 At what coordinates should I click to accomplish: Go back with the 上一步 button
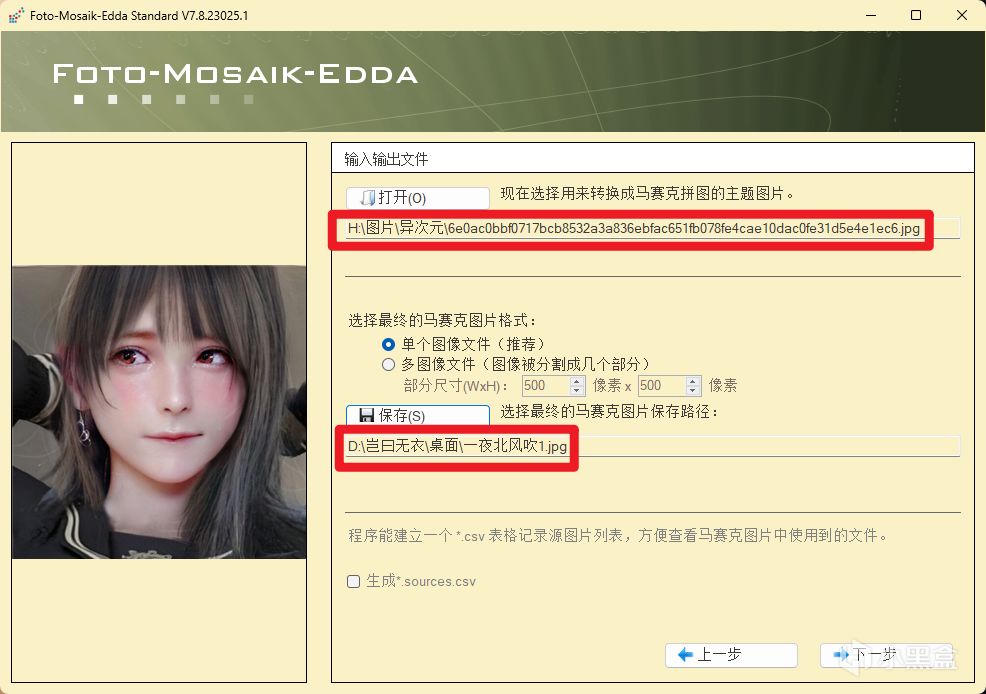731,655
